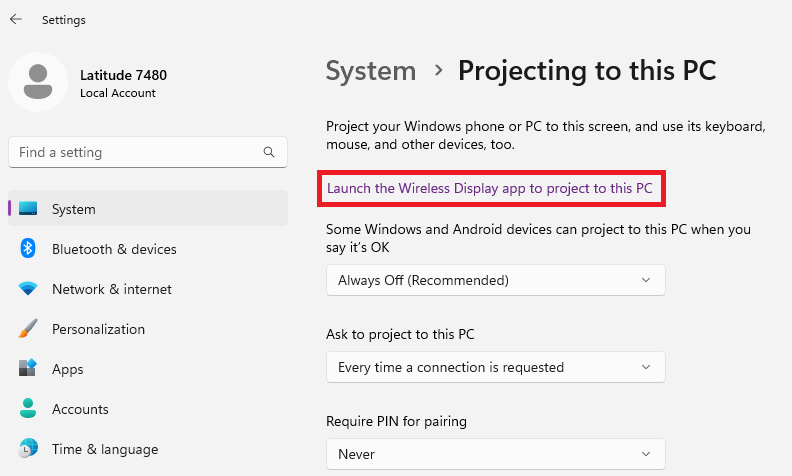Click the search magnifier icon

pyautogui.click(x=269, y=153)
